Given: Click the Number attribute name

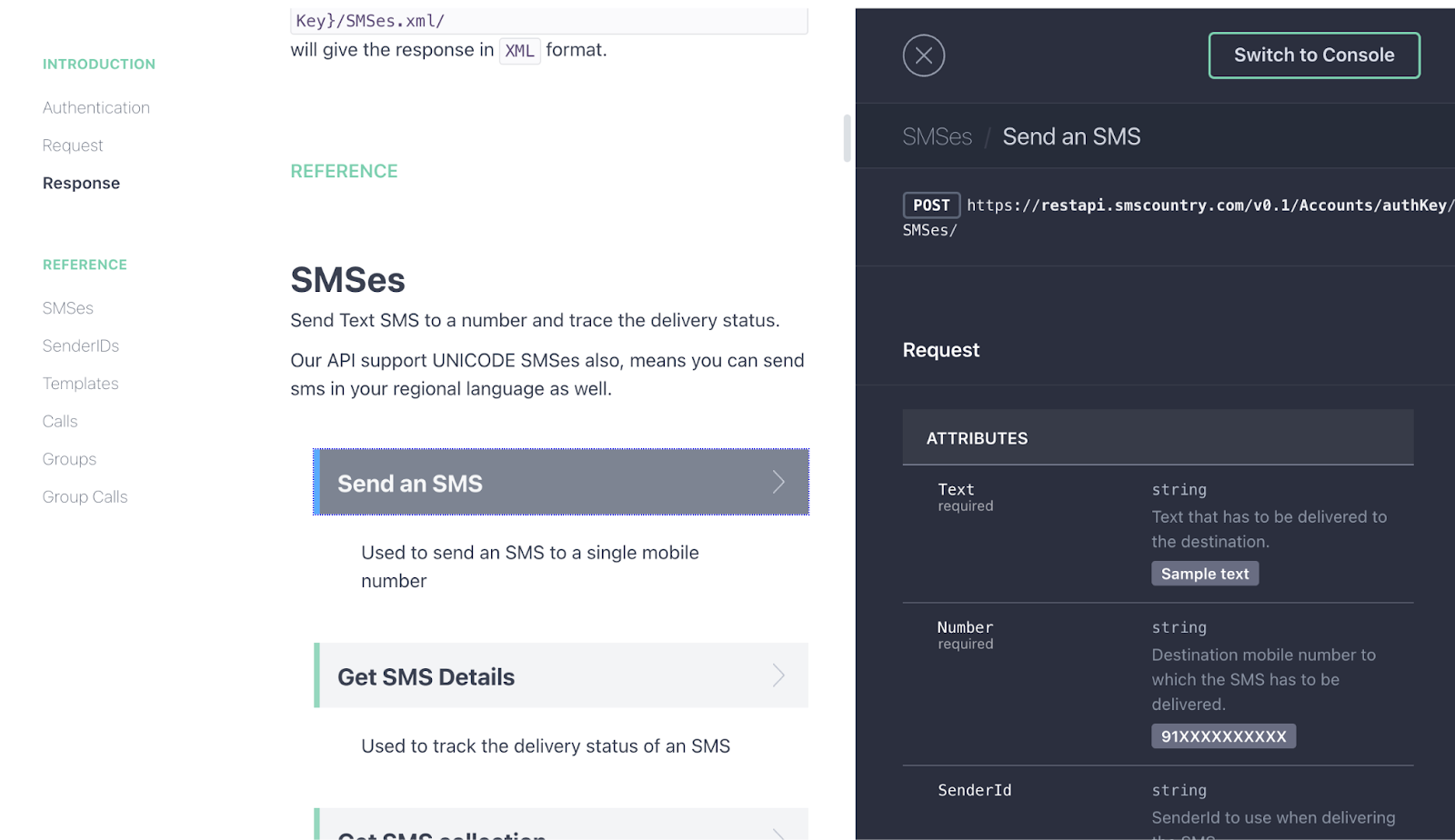Looking at the screenshot, I should point(965,627).
